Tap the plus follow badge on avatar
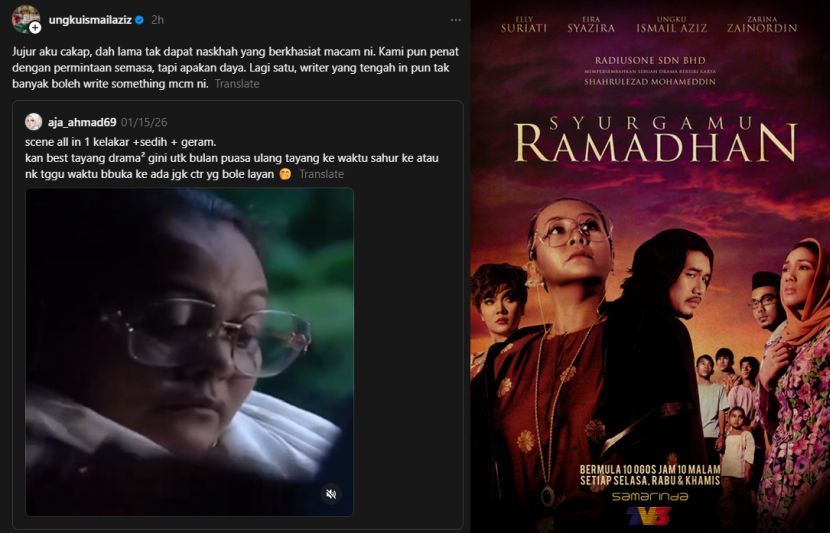 [x=35, y=28]
